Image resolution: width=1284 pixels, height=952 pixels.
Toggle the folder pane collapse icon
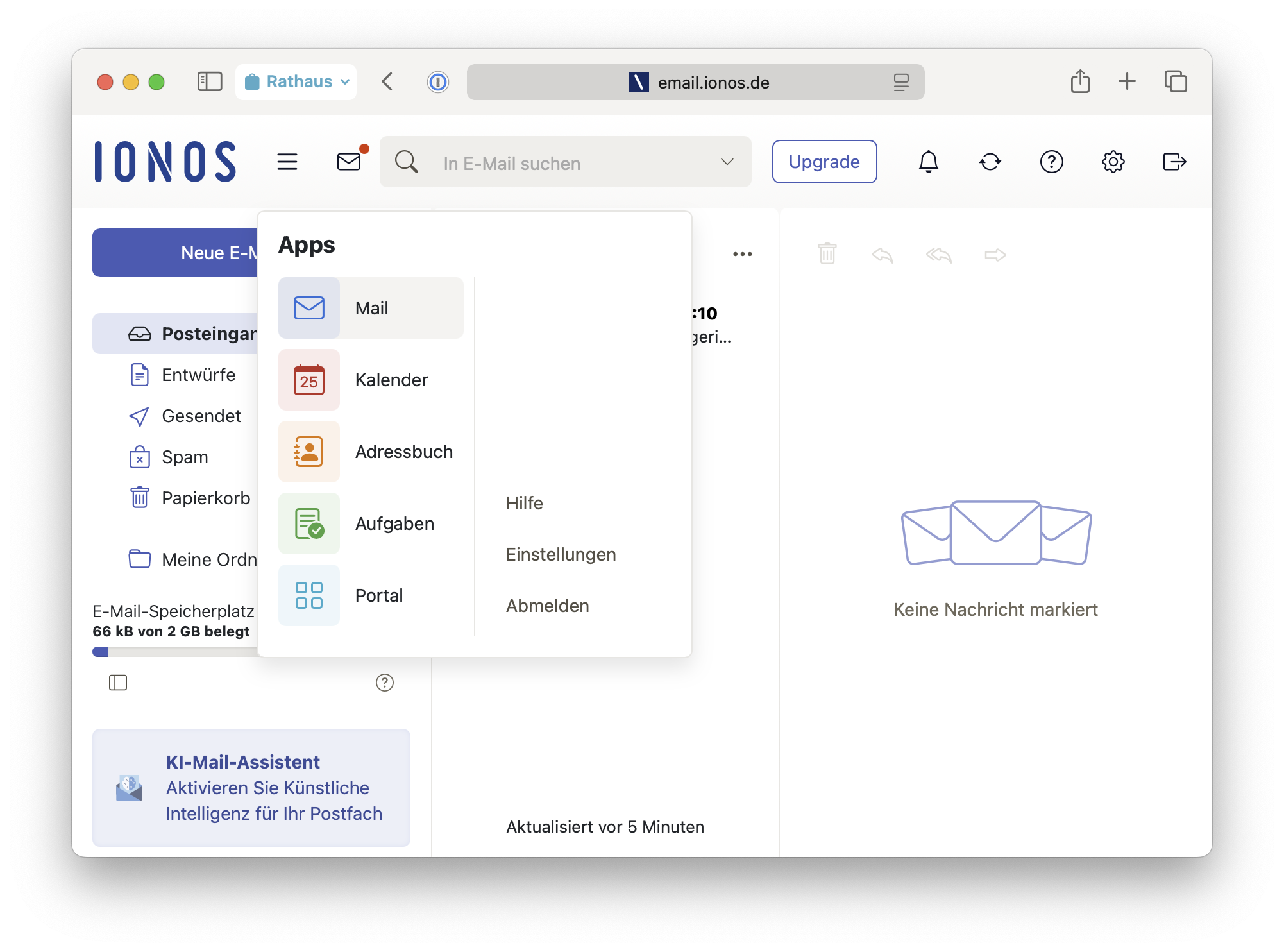tap(118, 683)
